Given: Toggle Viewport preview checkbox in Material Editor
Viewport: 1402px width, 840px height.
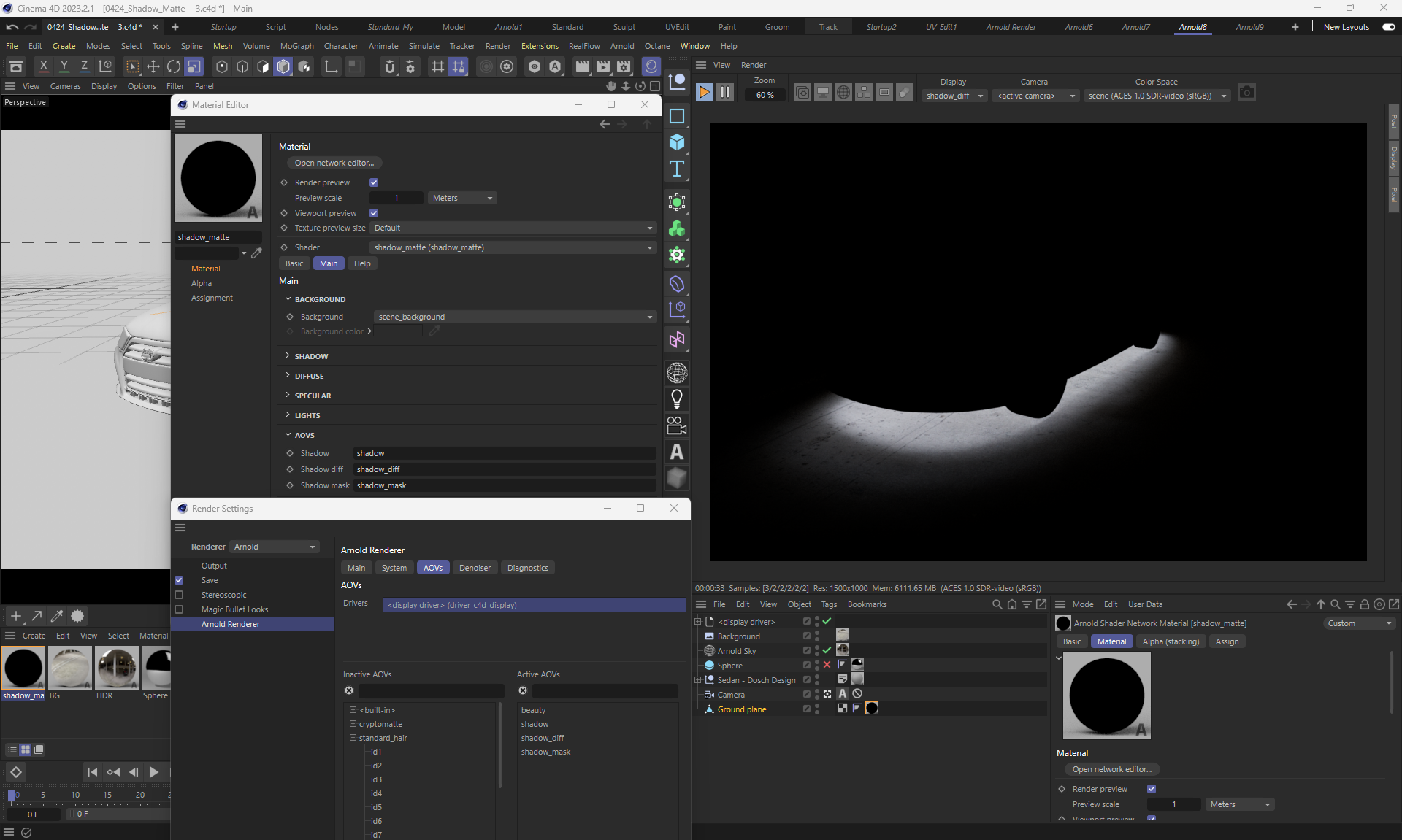Looking at the screenshot, I should (374, 213).
